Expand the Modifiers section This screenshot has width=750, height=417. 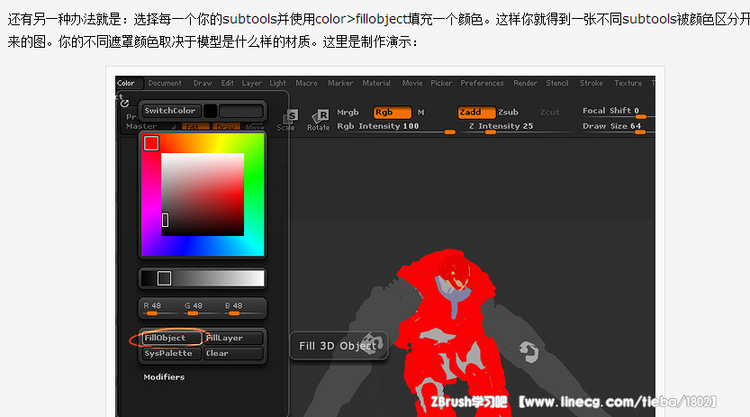164,377
